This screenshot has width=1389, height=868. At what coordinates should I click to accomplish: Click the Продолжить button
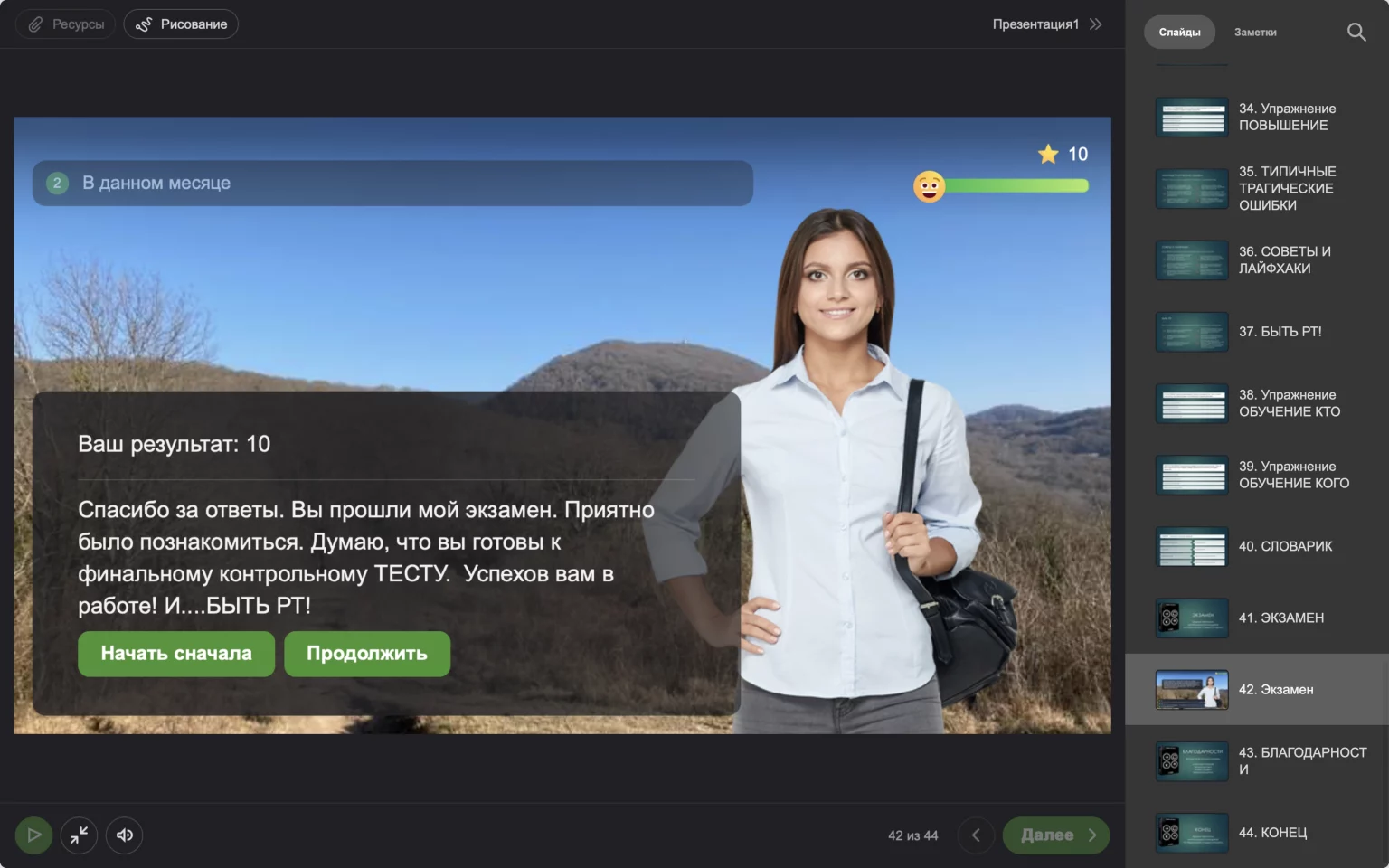[367, 654]
